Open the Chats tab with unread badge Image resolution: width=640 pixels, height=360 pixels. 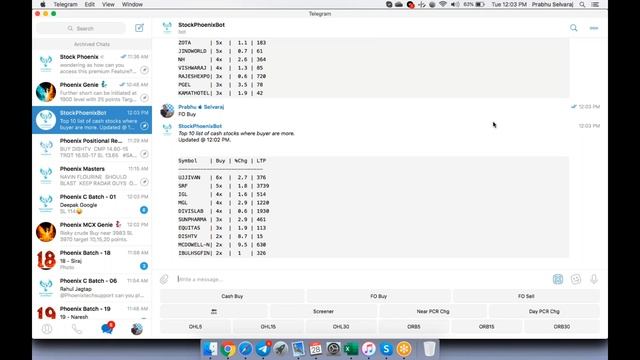pos(107,328)
